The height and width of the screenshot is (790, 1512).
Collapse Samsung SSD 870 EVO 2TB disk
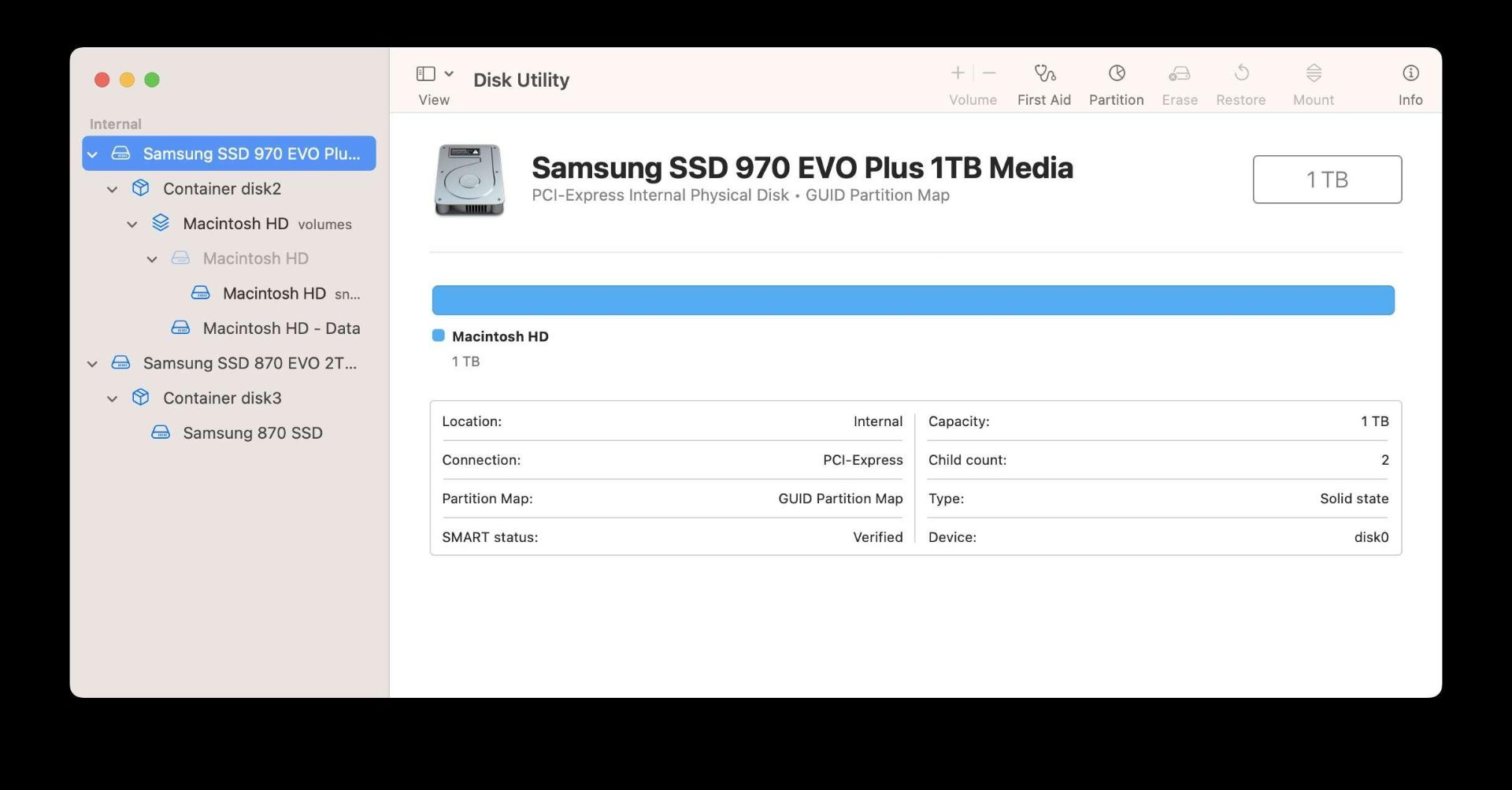[93, 364]
